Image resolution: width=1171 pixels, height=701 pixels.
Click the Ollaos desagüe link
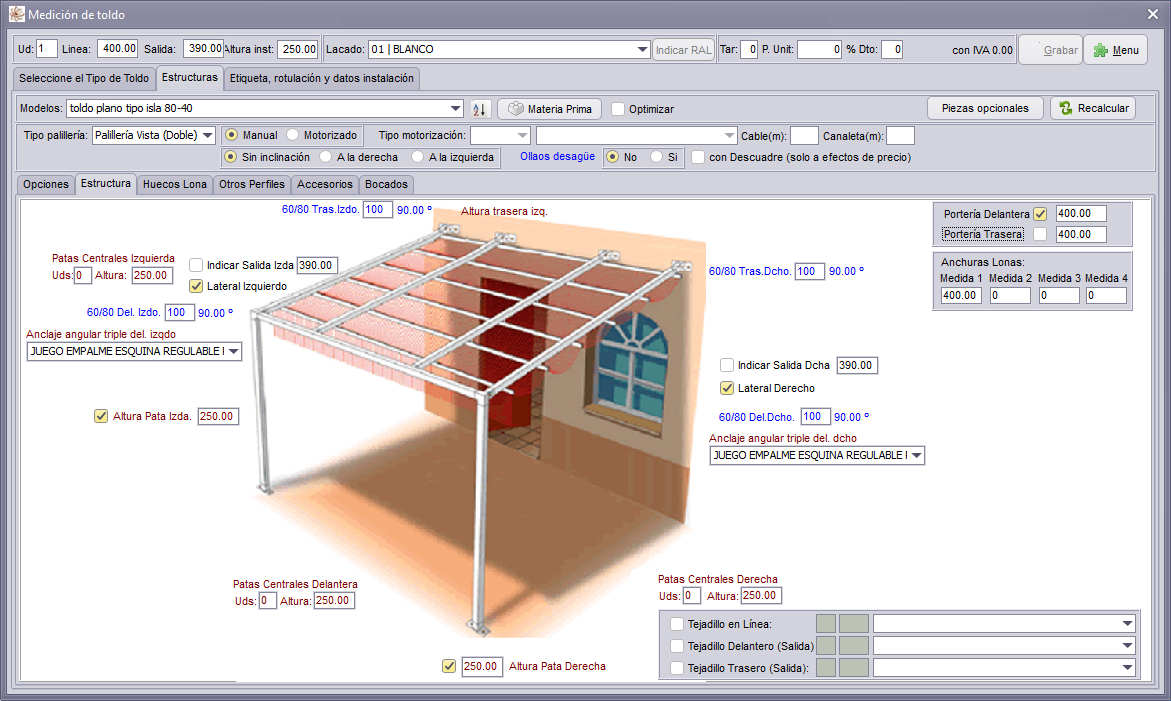558,157
